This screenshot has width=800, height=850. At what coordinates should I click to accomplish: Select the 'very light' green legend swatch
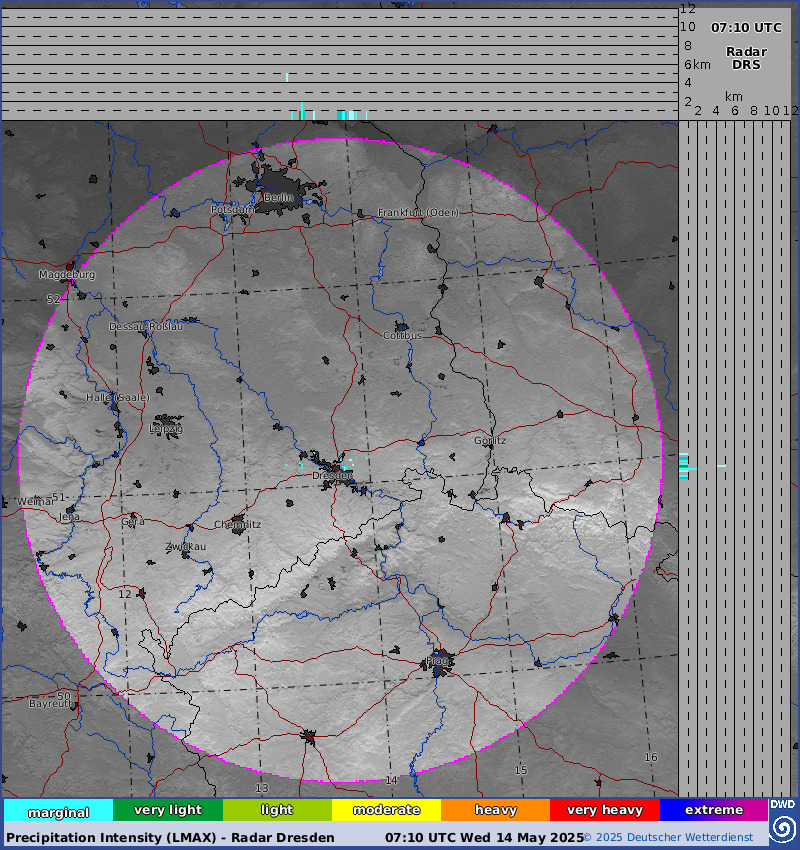click(167, 810)
